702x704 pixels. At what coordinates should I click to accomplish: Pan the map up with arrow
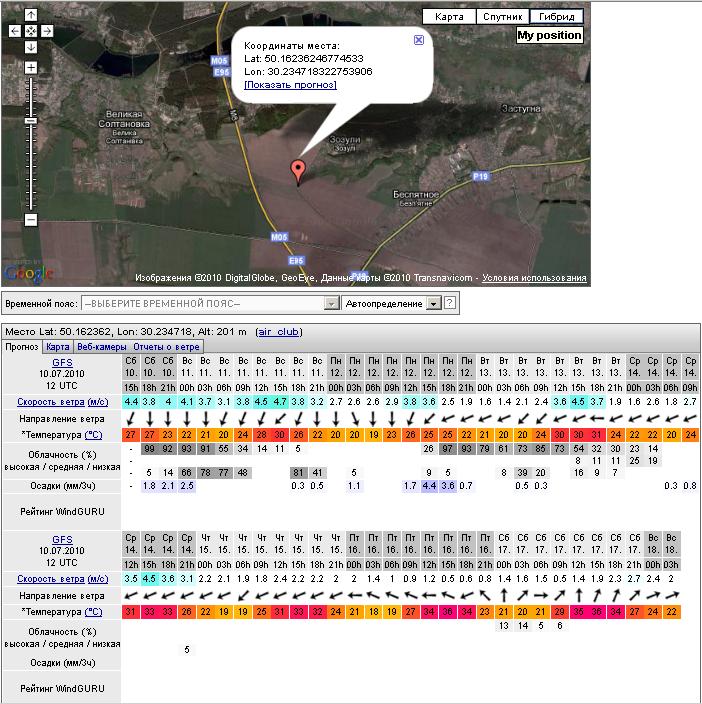coord(31,16)
